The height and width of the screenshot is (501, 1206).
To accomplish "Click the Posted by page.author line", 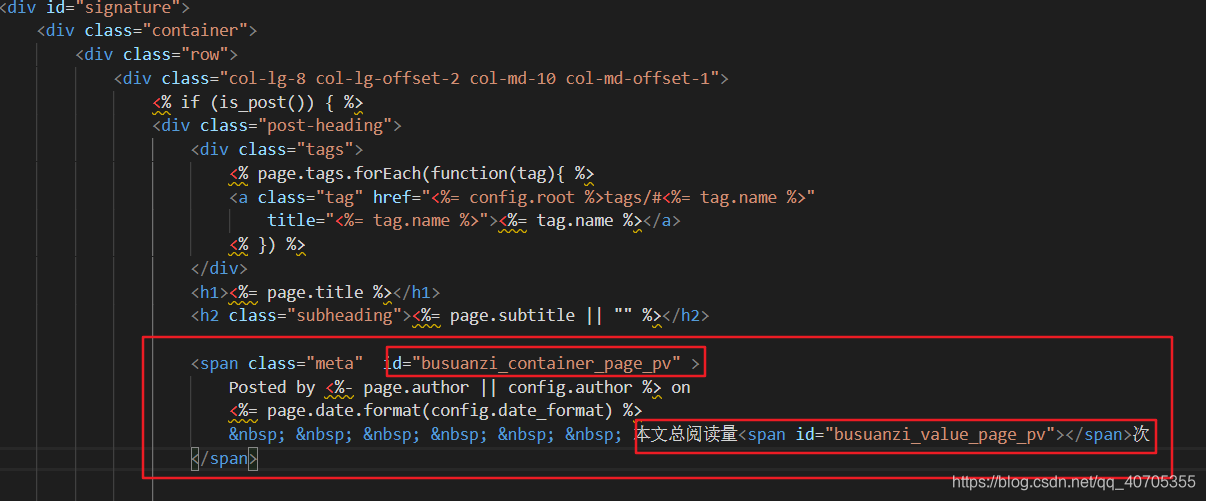I will click(460, 387).
